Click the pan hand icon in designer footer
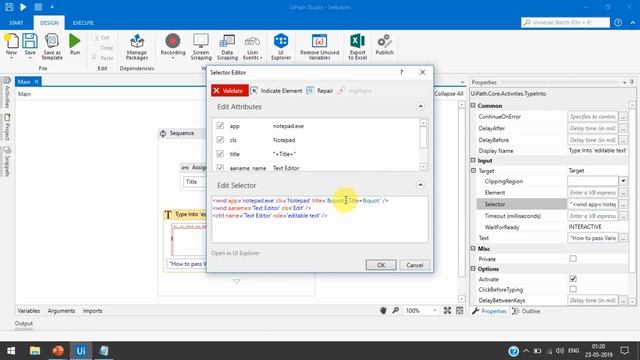640x360 pixels. click(x=383, y=311)
